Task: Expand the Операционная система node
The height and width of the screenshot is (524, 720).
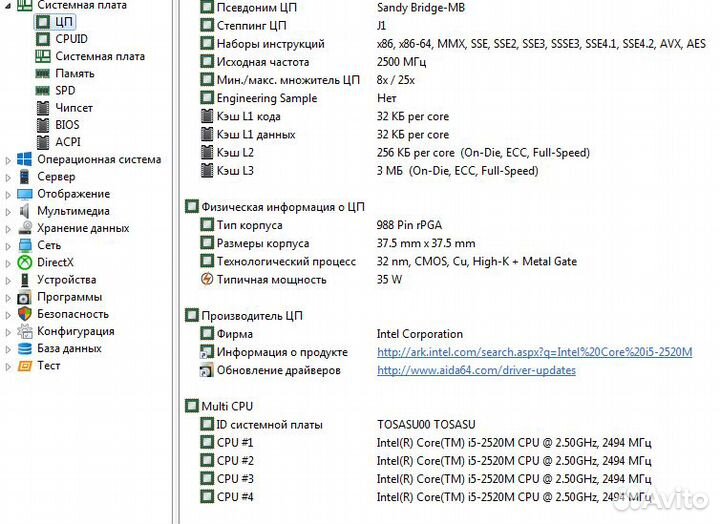Action: (x=8, y=160)
